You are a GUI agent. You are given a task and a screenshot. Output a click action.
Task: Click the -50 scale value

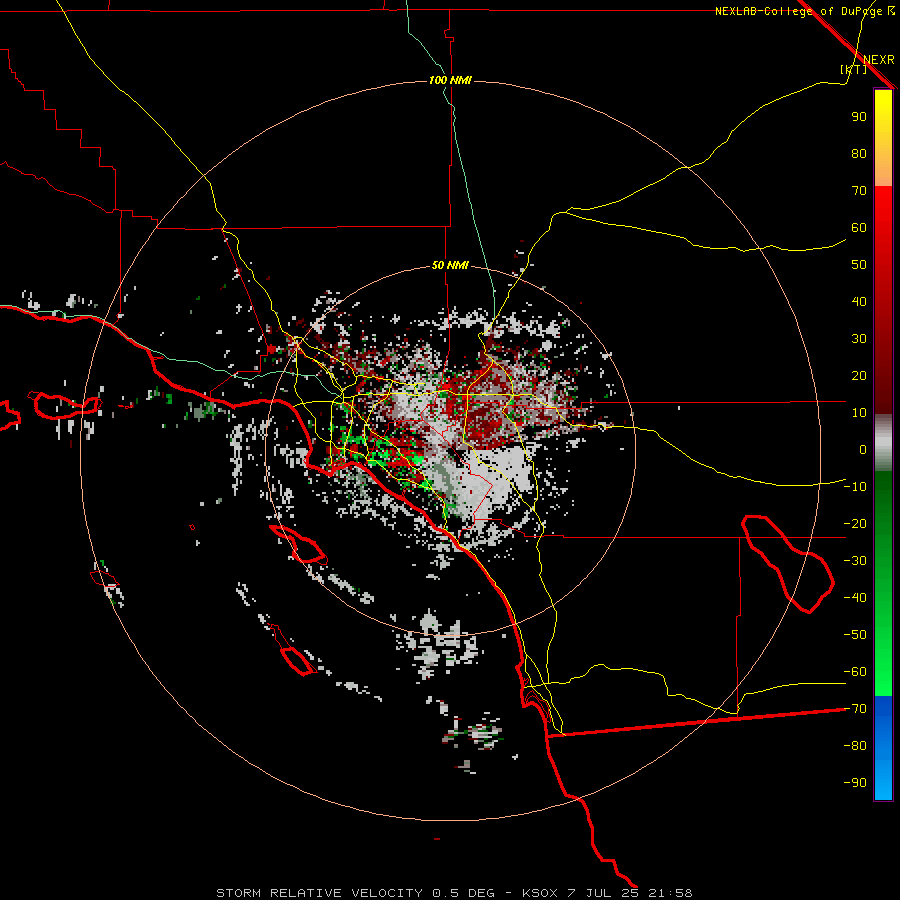[855, 635]
